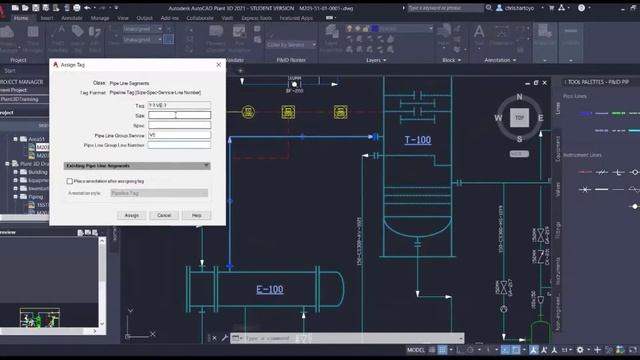Select the Piping folder in project tree

click(x=35, y=196)
